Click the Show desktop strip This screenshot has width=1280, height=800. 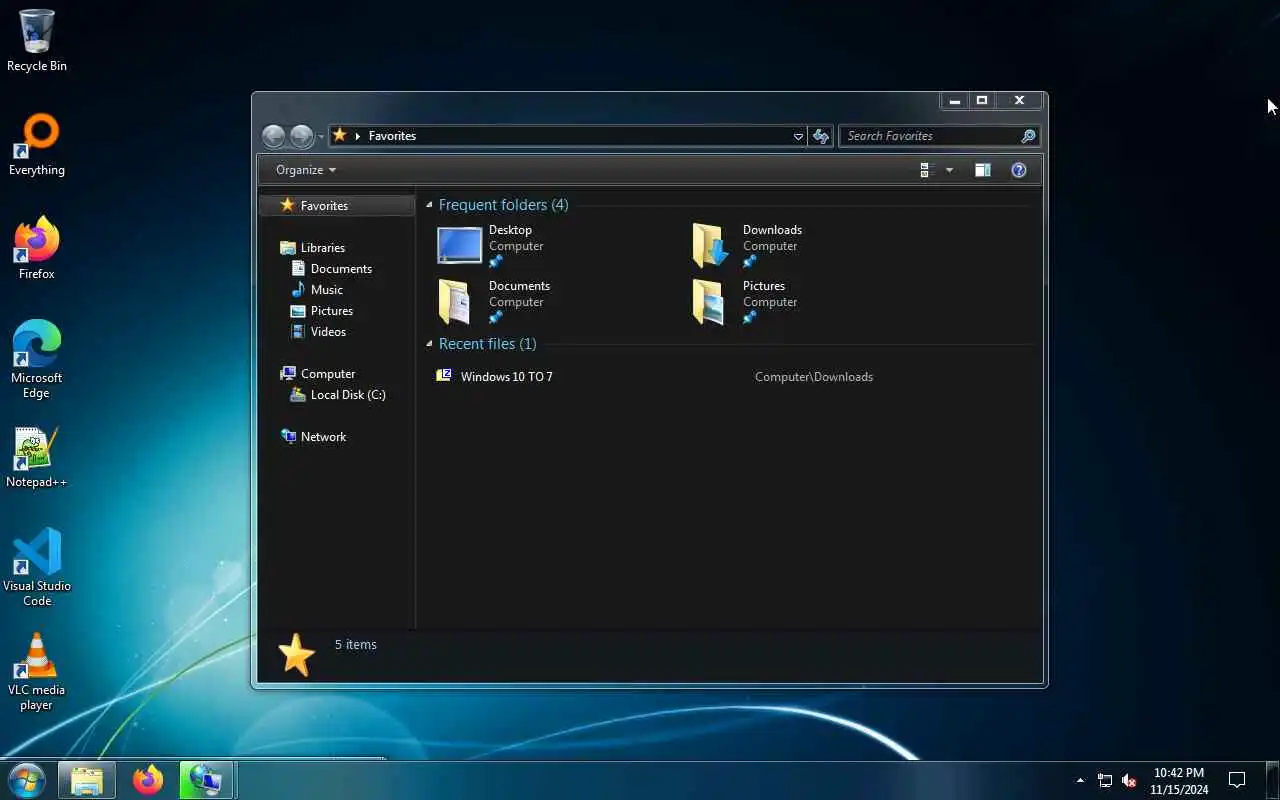1272,780
